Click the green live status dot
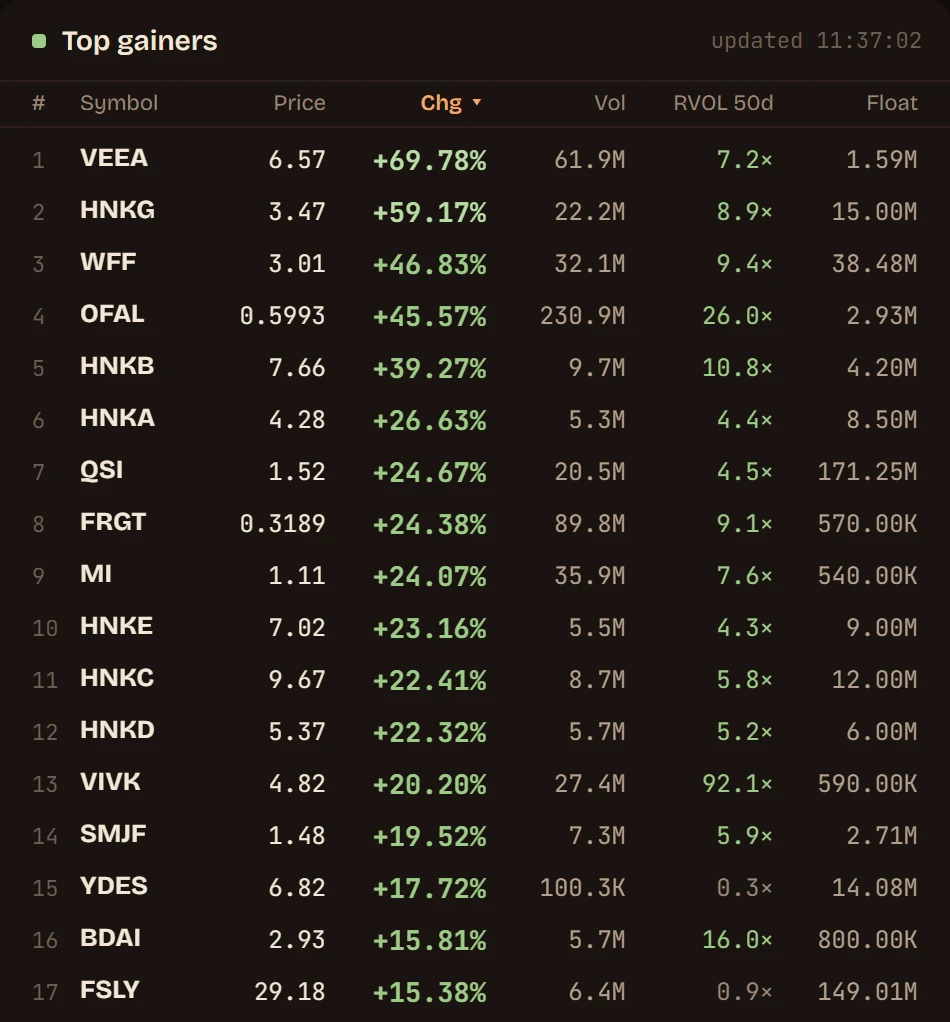 click(39, 42)
